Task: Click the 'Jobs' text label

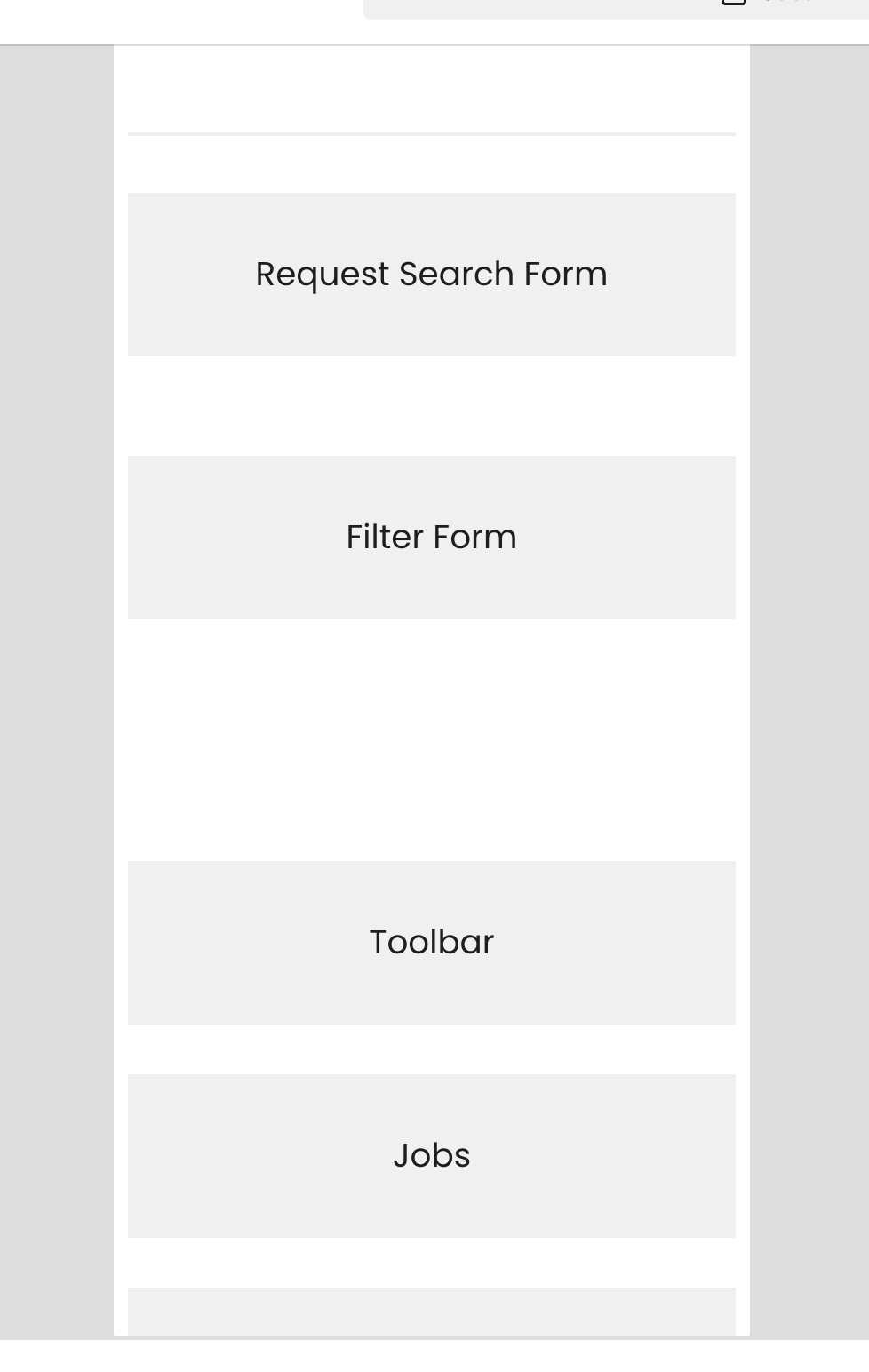Action: tap(431, 1156)
